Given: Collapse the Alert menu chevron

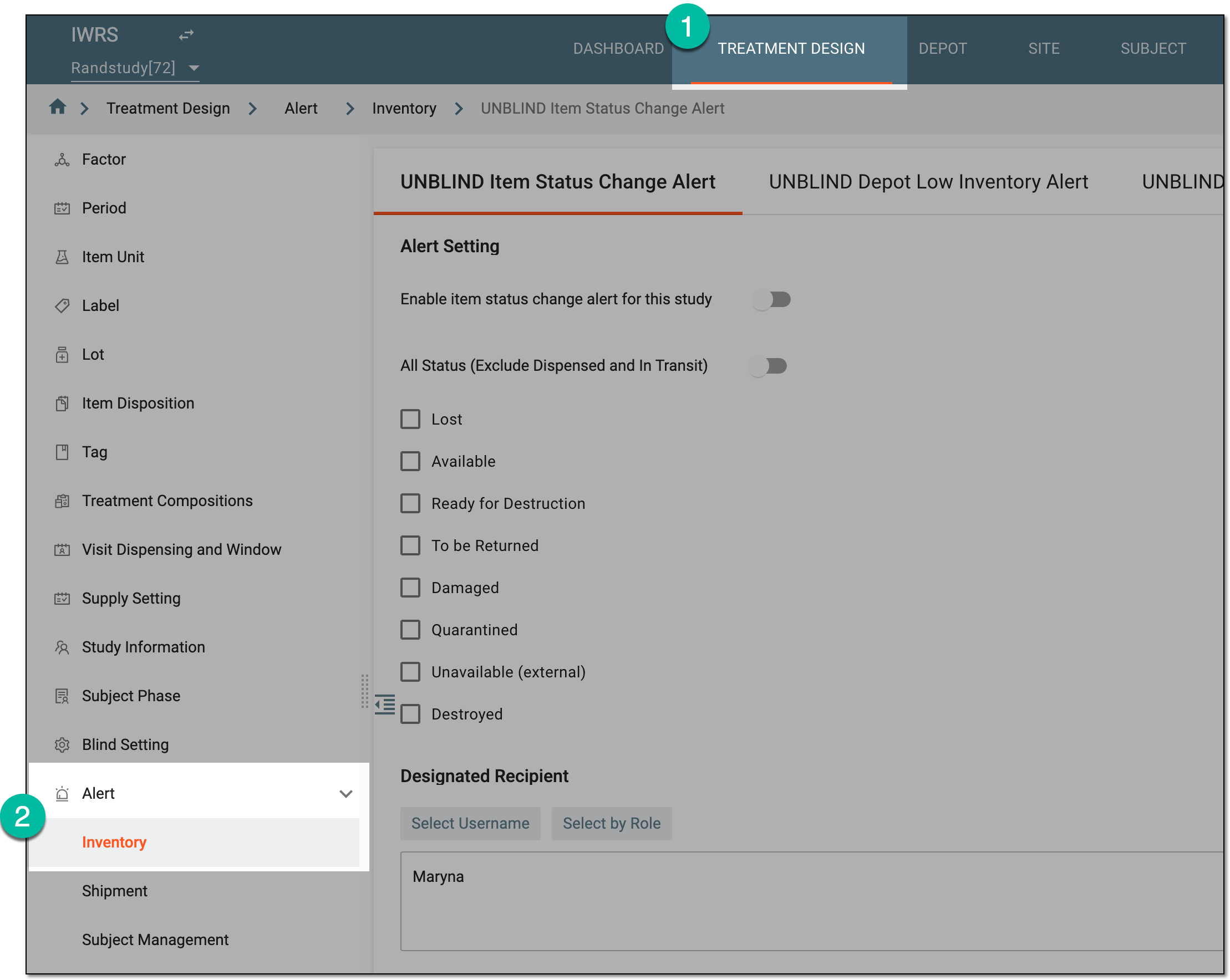Looking at the screenshot, I should tap(345, 794).
